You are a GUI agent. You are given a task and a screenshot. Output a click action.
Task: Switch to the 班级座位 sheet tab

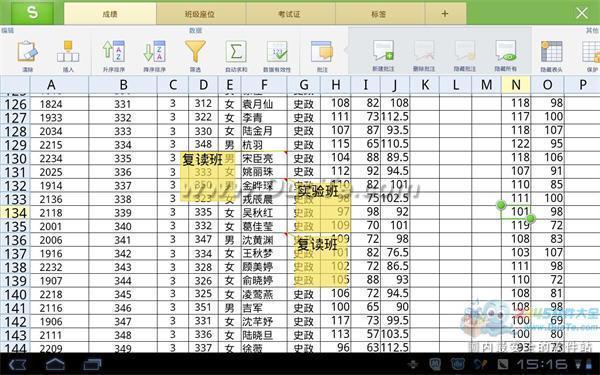pos(200,14)
